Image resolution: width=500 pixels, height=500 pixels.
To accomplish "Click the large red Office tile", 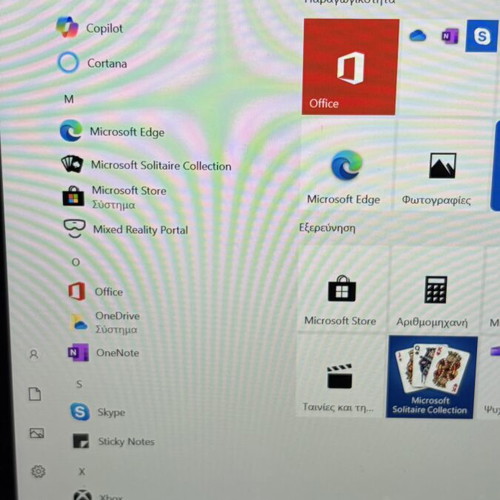I will coord(350,67).
